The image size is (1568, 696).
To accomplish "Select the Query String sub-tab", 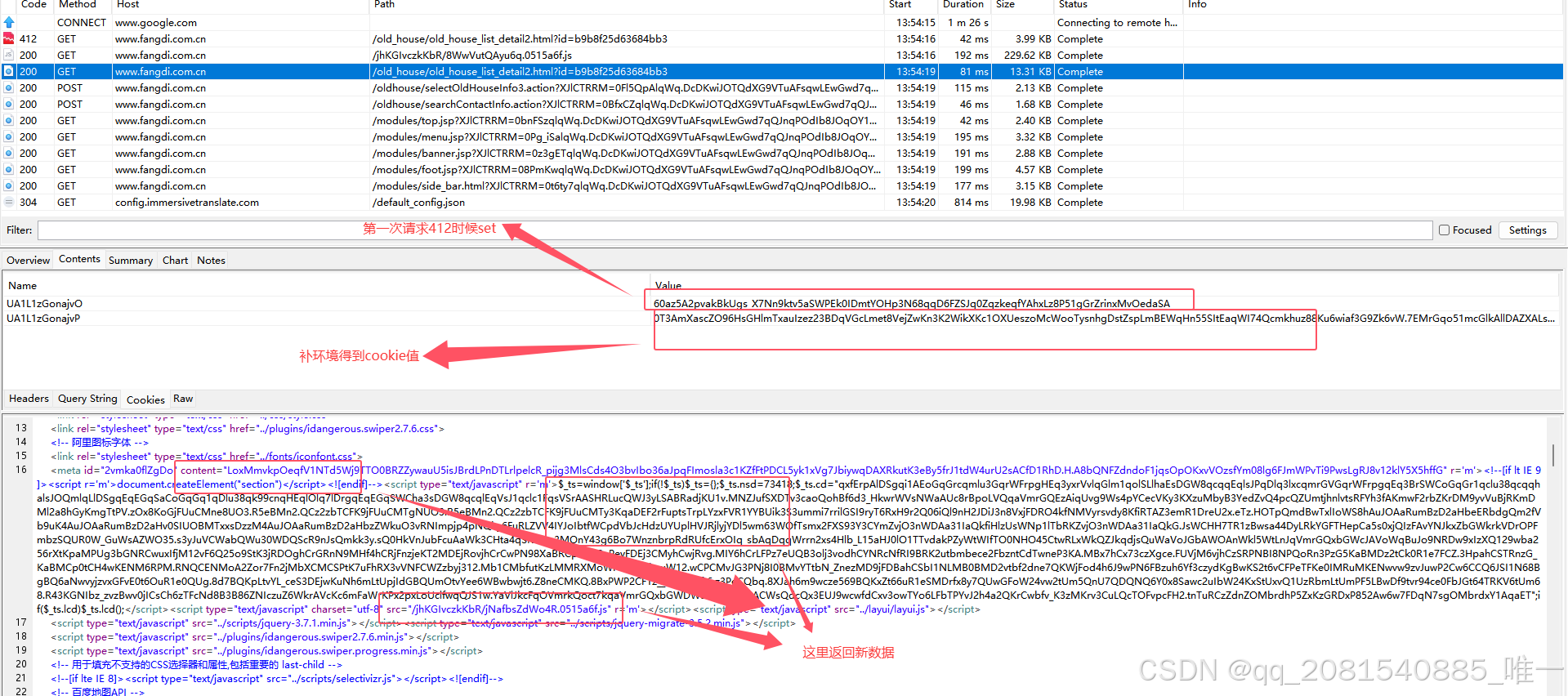I will pos(87,399).
